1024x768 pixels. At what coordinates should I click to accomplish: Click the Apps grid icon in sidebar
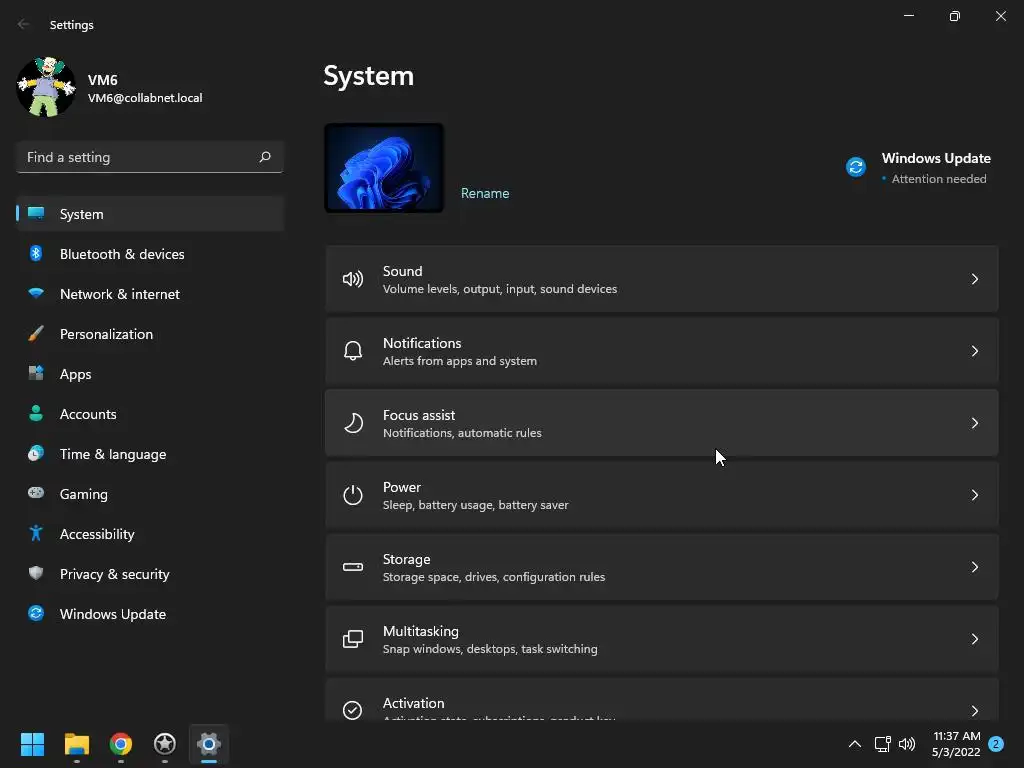[x=36, y=374]
